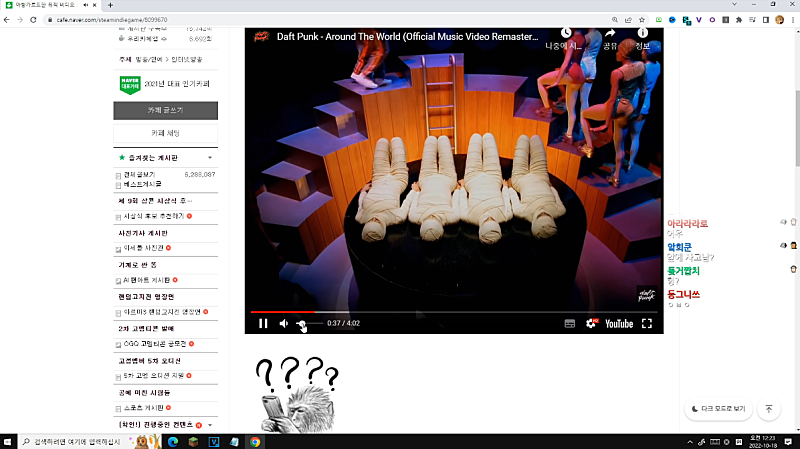Pause the YouTube video

tap(263, 323)
